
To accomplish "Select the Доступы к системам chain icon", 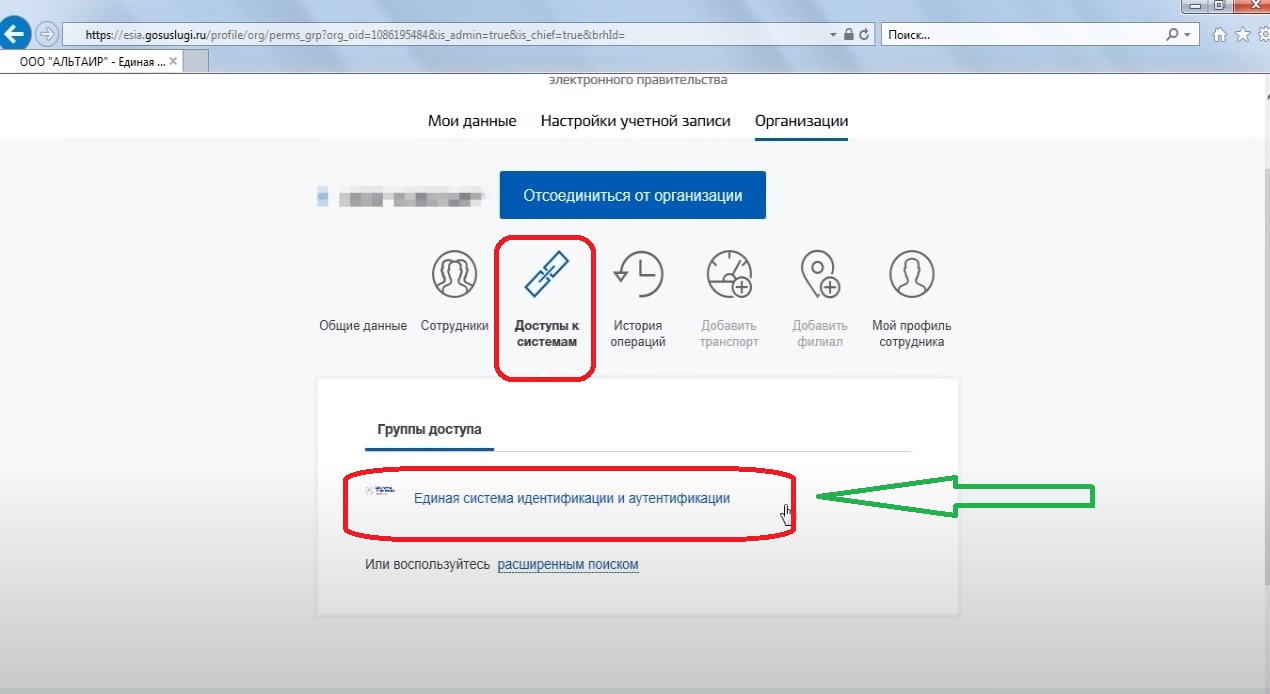I will pyautogui.click(x=546, y=274).
